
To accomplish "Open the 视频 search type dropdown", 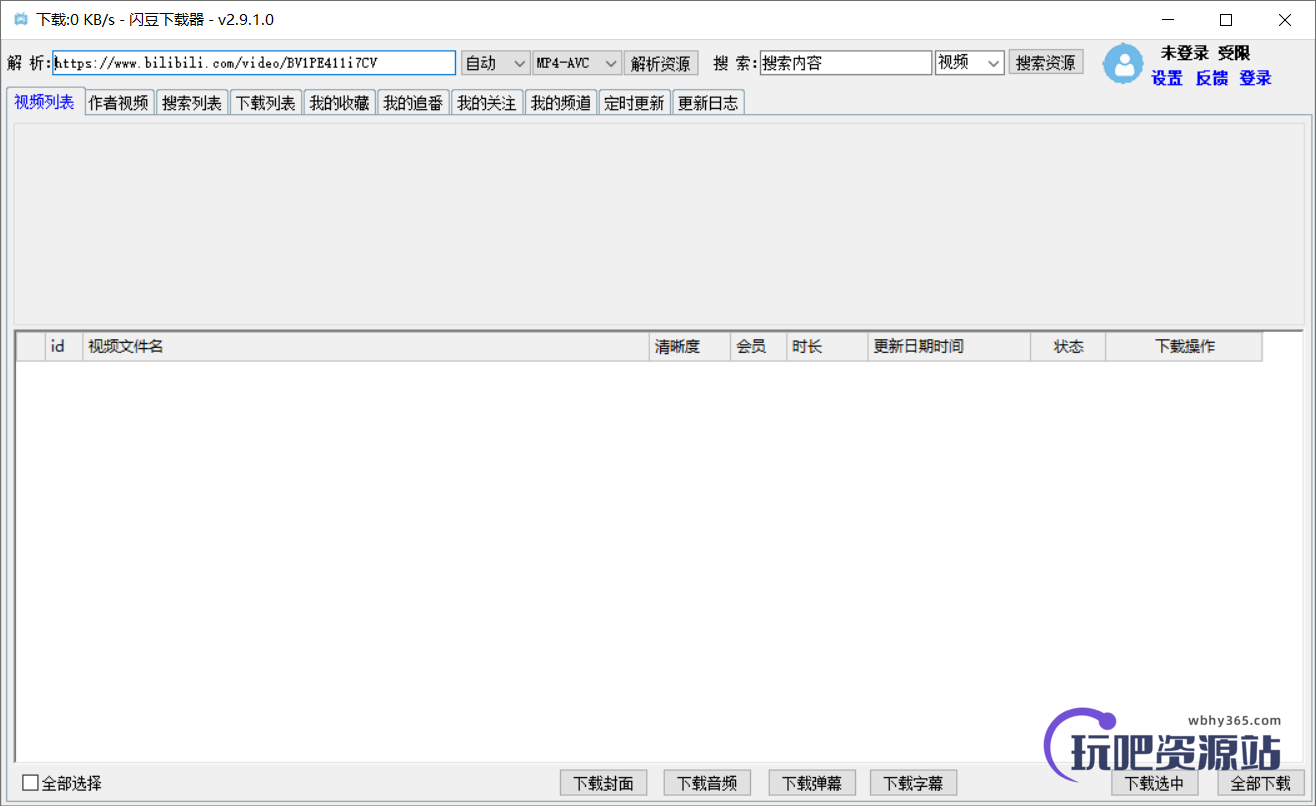I will [x=969, y=63].
